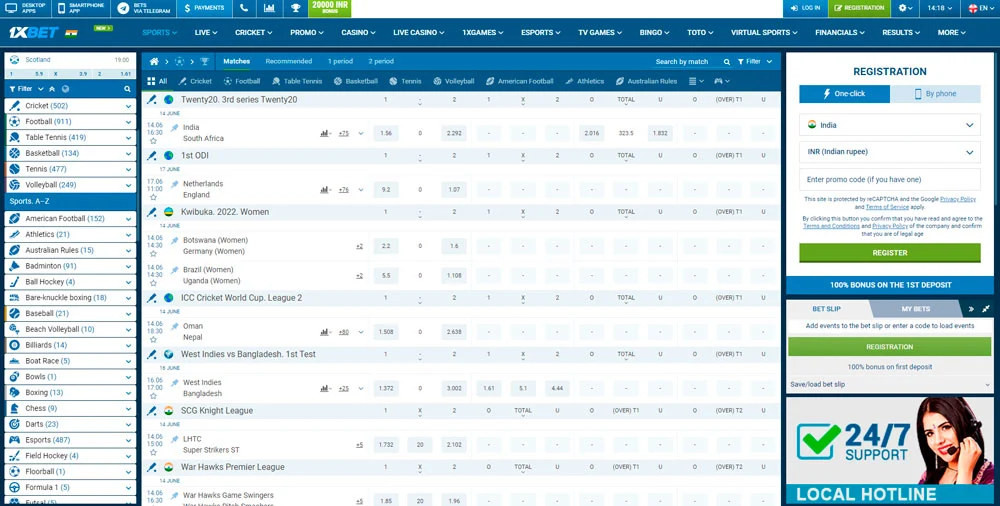Click the gamepad icon in sports filter row
Screen dimensions: 1000x506
(x=721, y=81)
